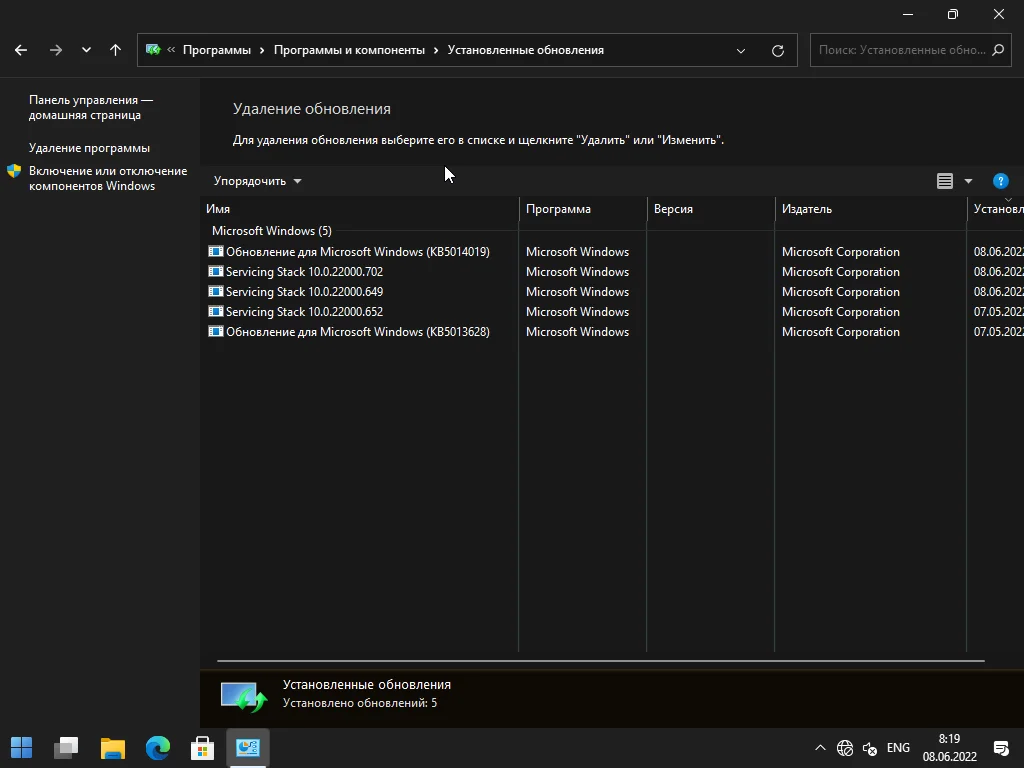Launch Microsoft Edge from the taskbar
The width and height of the screenshot is (1024, 768).
(158, 747)
